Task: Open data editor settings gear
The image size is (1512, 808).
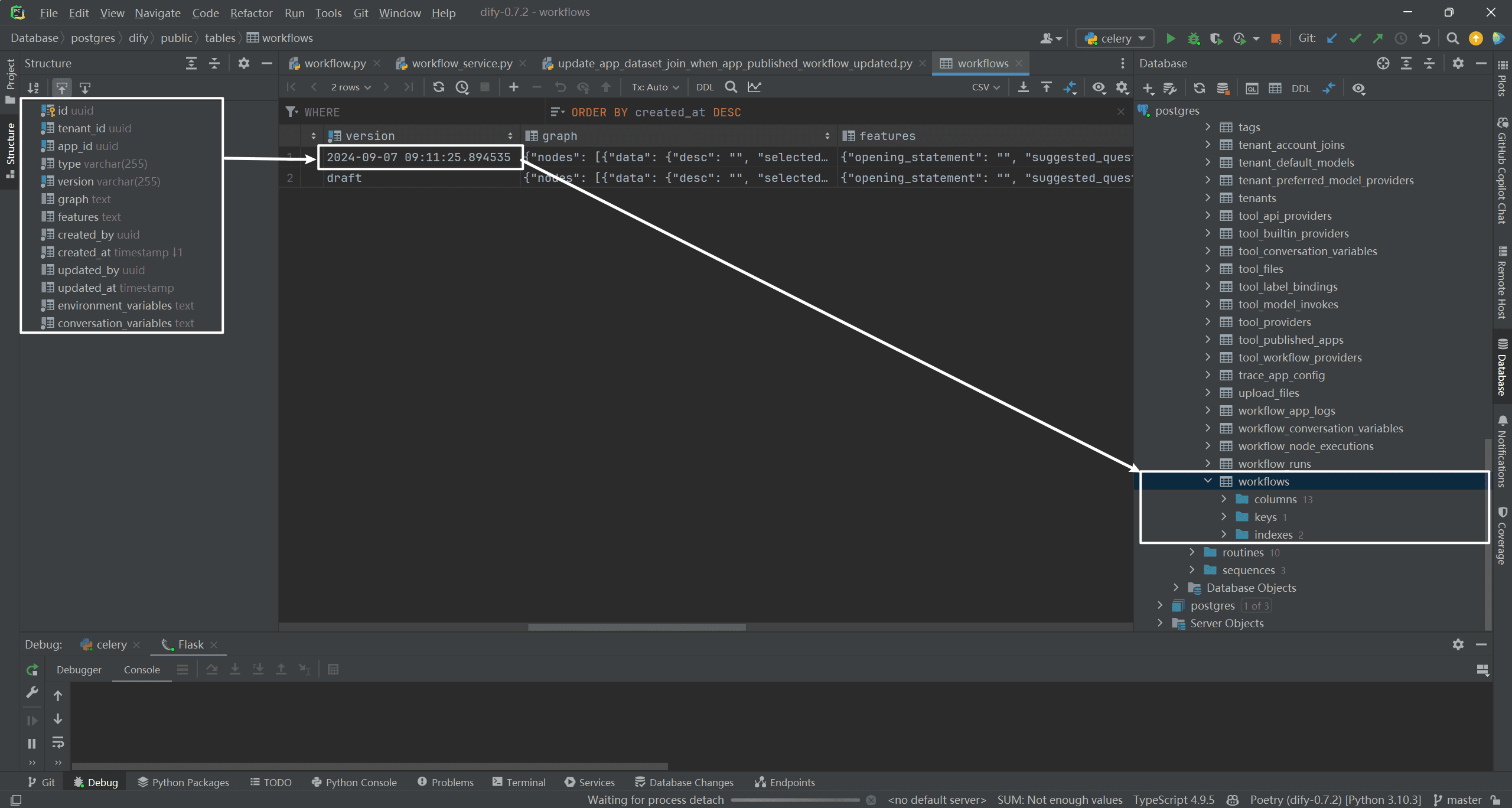Action: 1122,87
